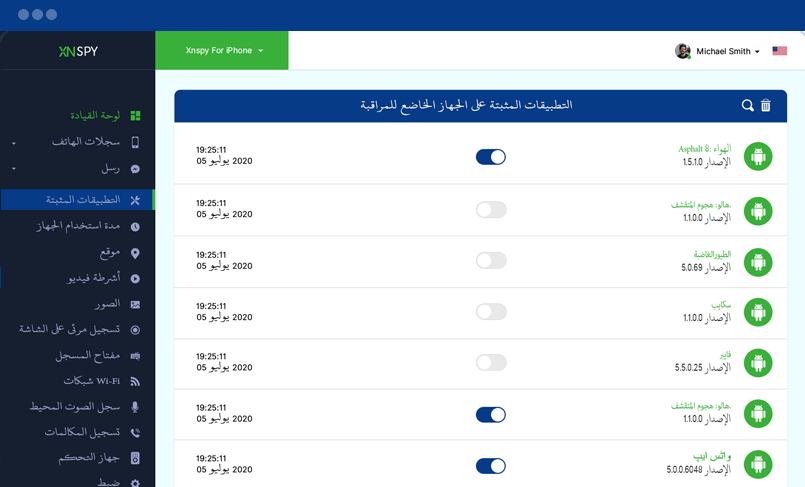Click the clock icon for مدة استخدام الجهاز

coord(135,227)
